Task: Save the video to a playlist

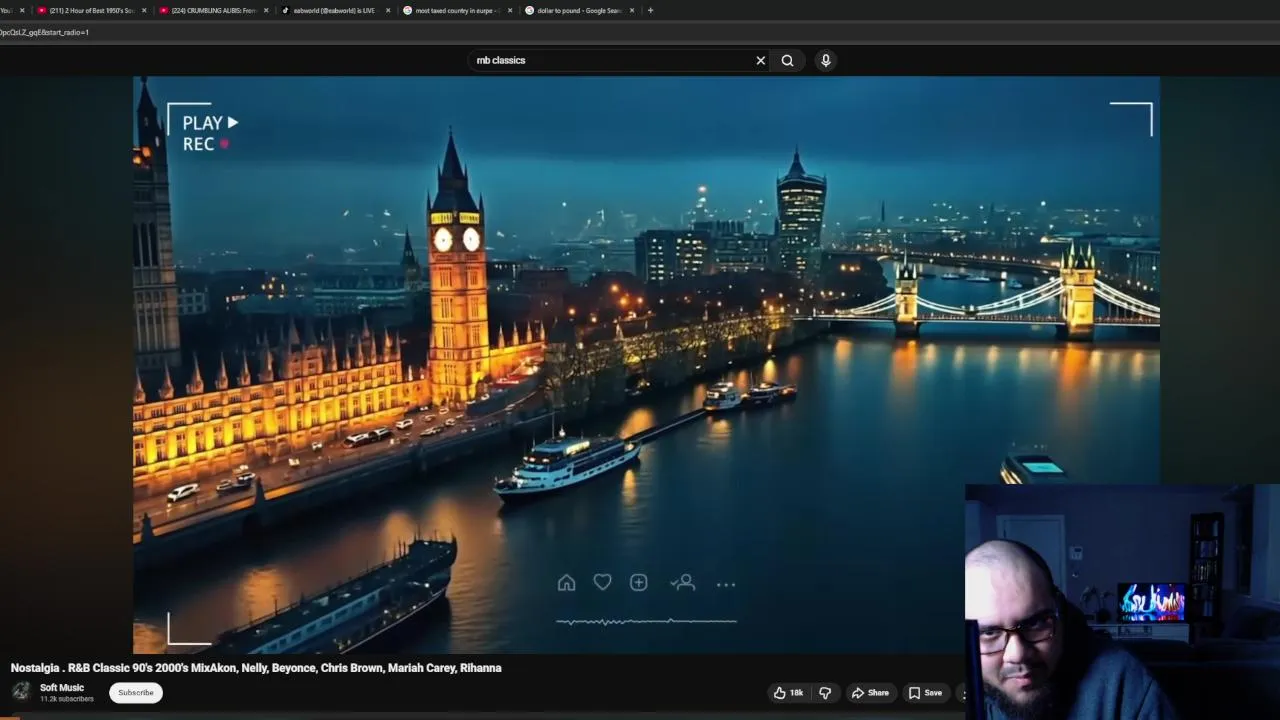Action: 925,692
